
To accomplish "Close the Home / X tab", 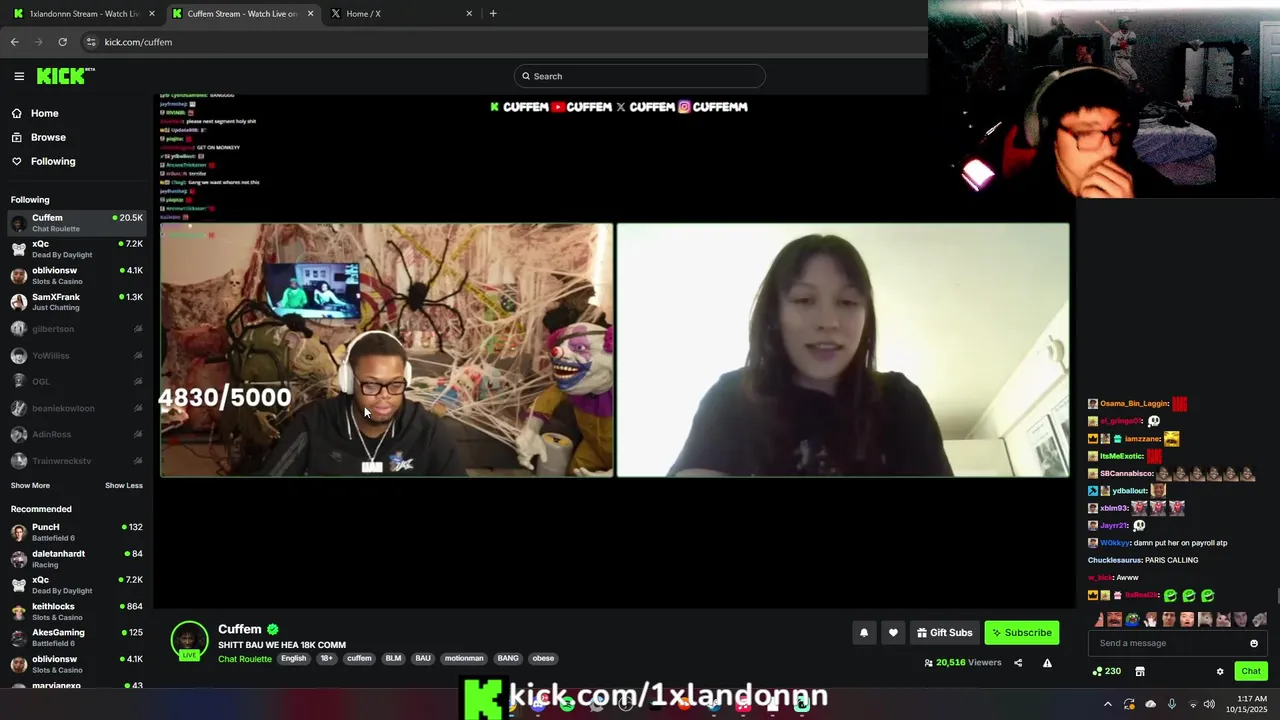I will click(469, 14).
